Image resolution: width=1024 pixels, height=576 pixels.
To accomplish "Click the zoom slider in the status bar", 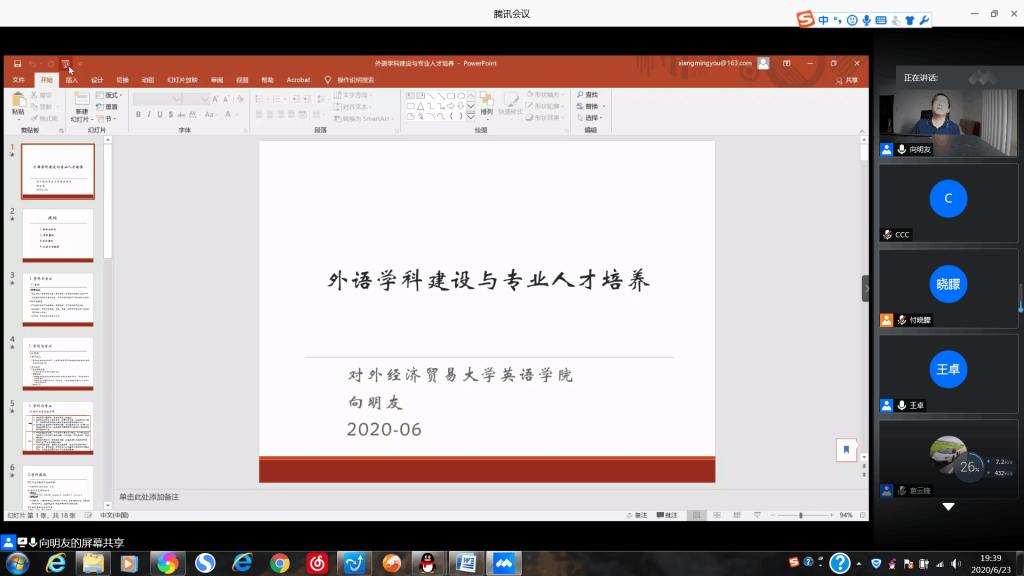I will 800,515.
